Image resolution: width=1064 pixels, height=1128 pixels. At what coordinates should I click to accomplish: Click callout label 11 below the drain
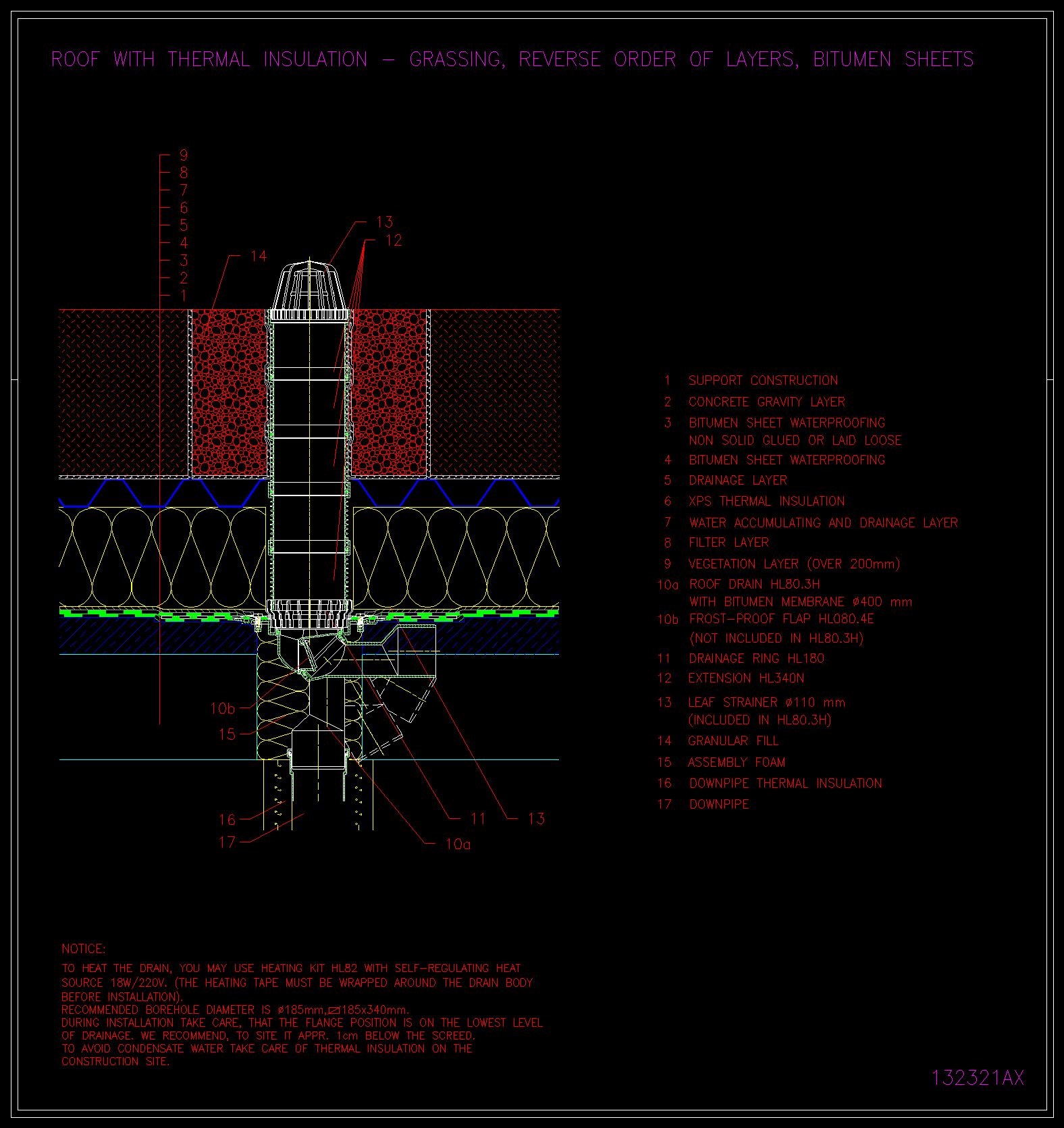[x=478, y=819]
